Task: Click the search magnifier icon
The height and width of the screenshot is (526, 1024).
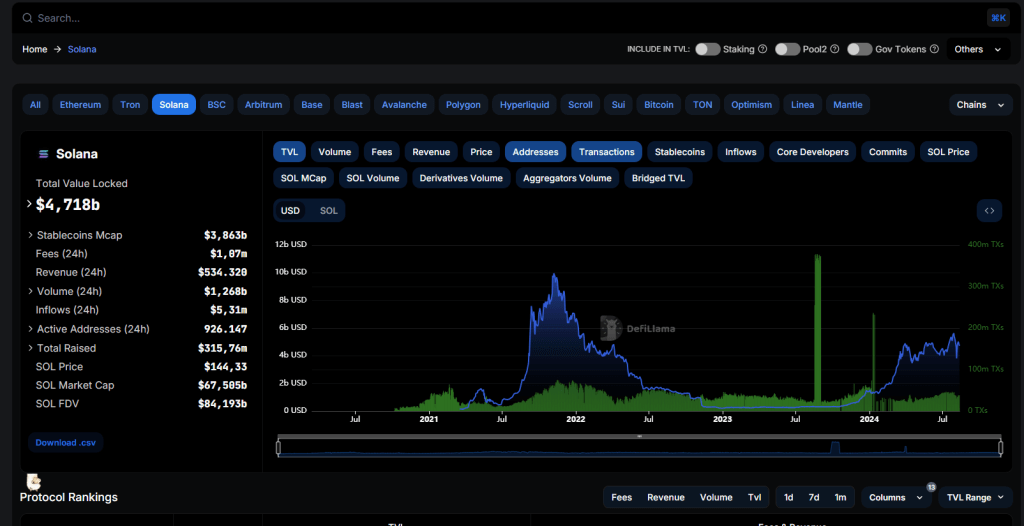Action: coord(27,18)
